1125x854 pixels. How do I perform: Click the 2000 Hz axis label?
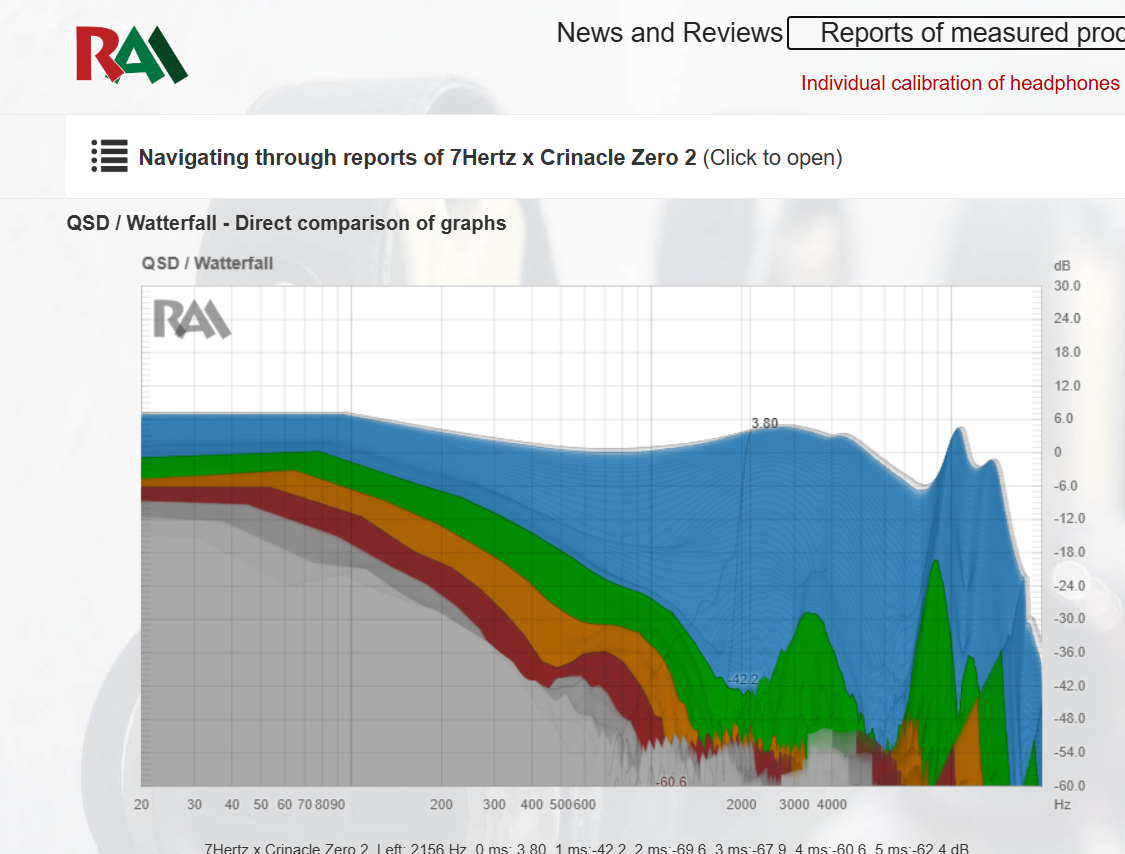click(x=741, y=804)
